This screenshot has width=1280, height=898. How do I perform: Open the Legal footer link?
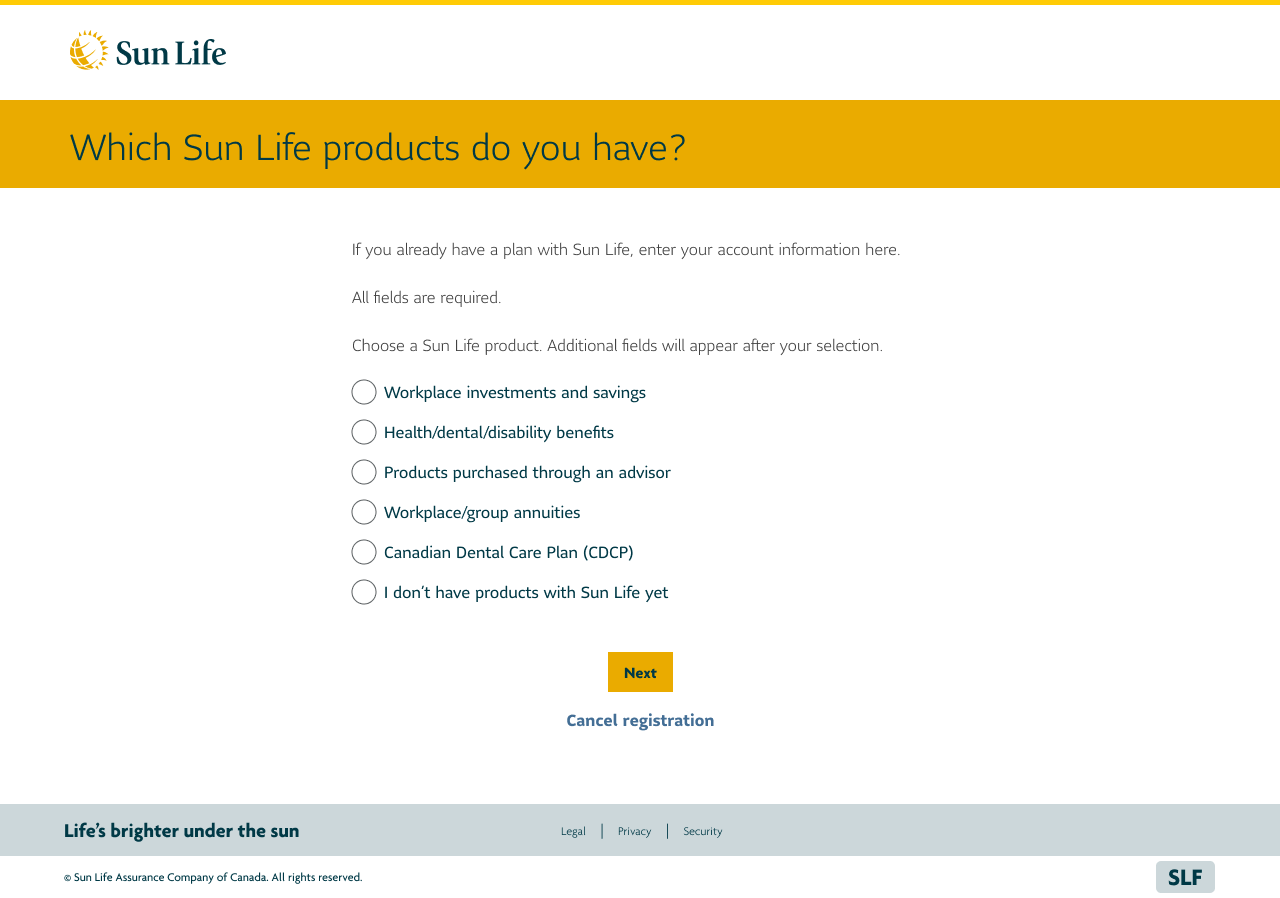tap(573, 831)
